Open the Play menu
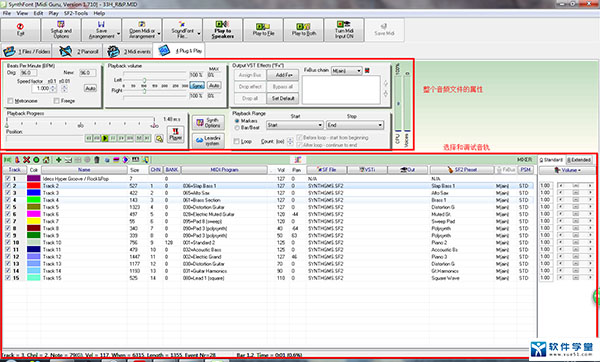The height and width of the screenshot is (362, 600). 53,13
